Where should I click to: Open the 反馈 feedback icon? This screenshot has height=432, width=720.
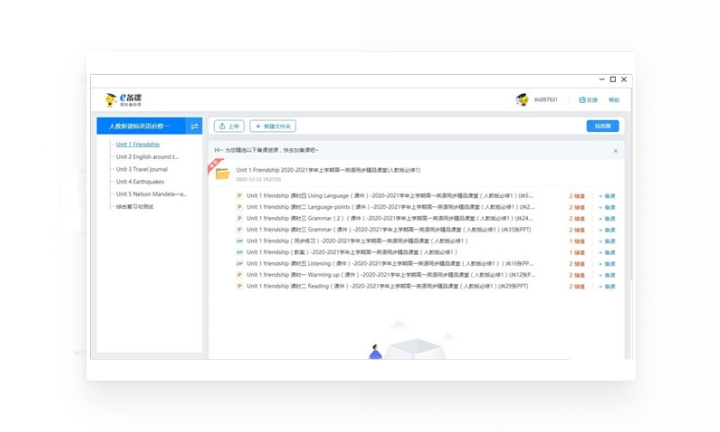[x=589, y=100]
